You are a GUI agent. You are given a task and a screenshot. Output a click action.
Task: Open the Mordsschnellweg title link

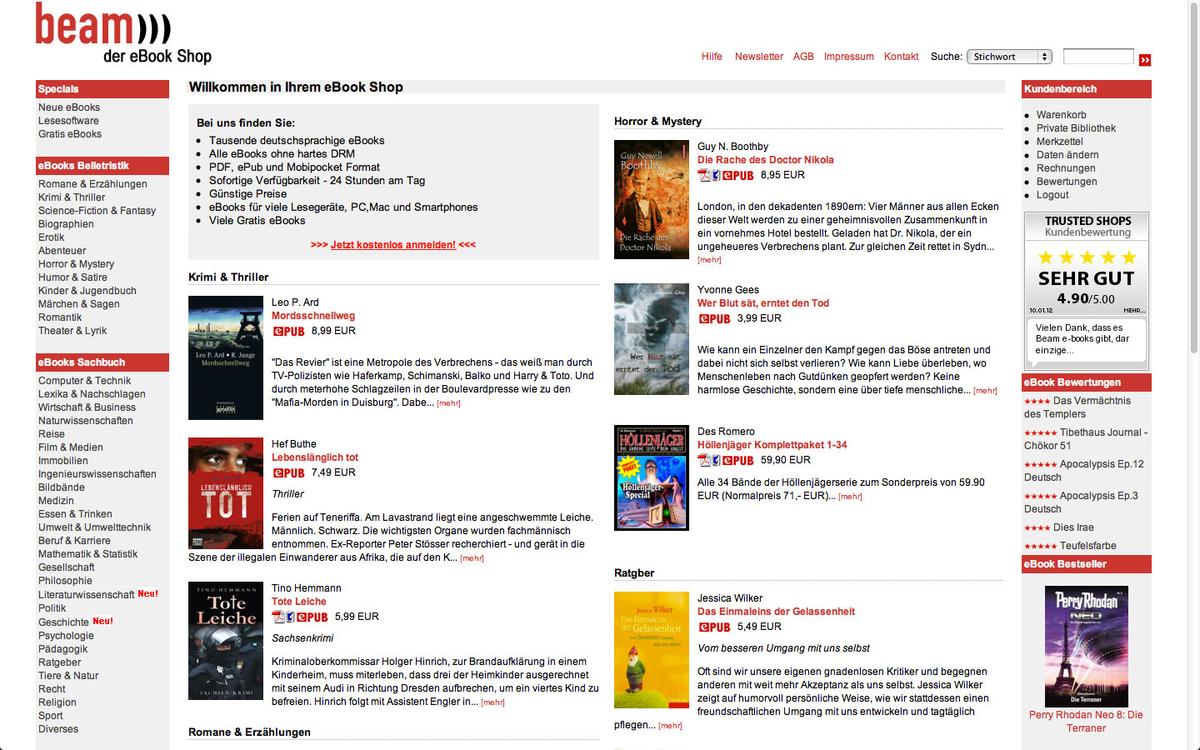tap(313, 316)
